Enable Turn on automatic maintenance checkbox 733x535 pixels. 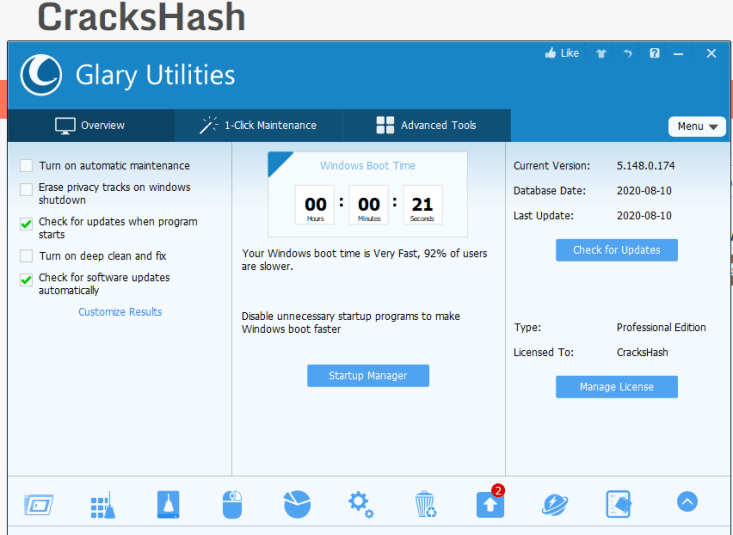pos(27,166)
